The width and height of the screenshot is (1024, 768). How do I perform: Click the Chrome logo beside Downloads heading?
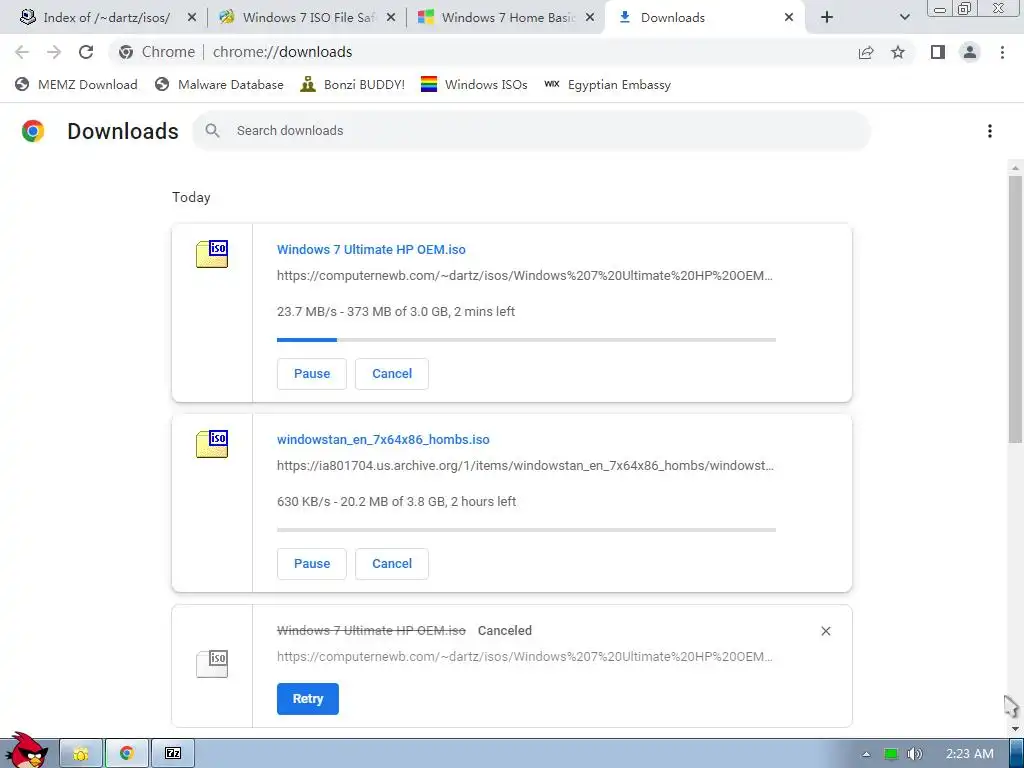click(33, 131)
